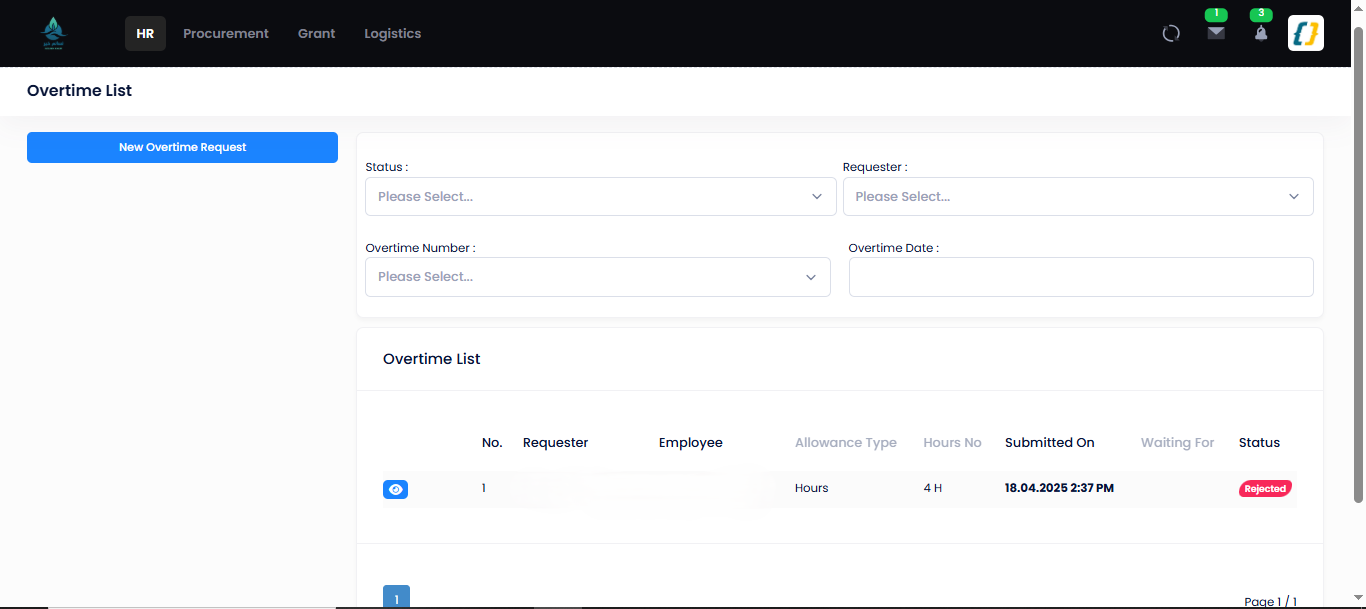Focus the Overtime Date input field

click(x=1081, y=277)
